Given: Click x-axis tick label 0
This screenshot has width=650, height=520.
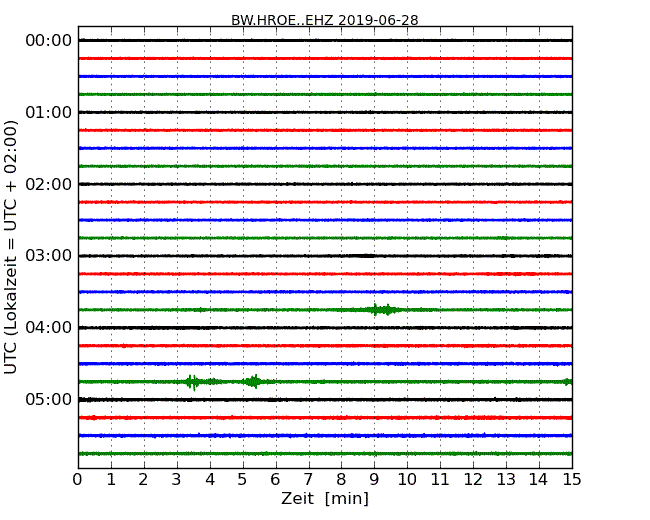Looking at the screenshot, I should coord(78,480).
